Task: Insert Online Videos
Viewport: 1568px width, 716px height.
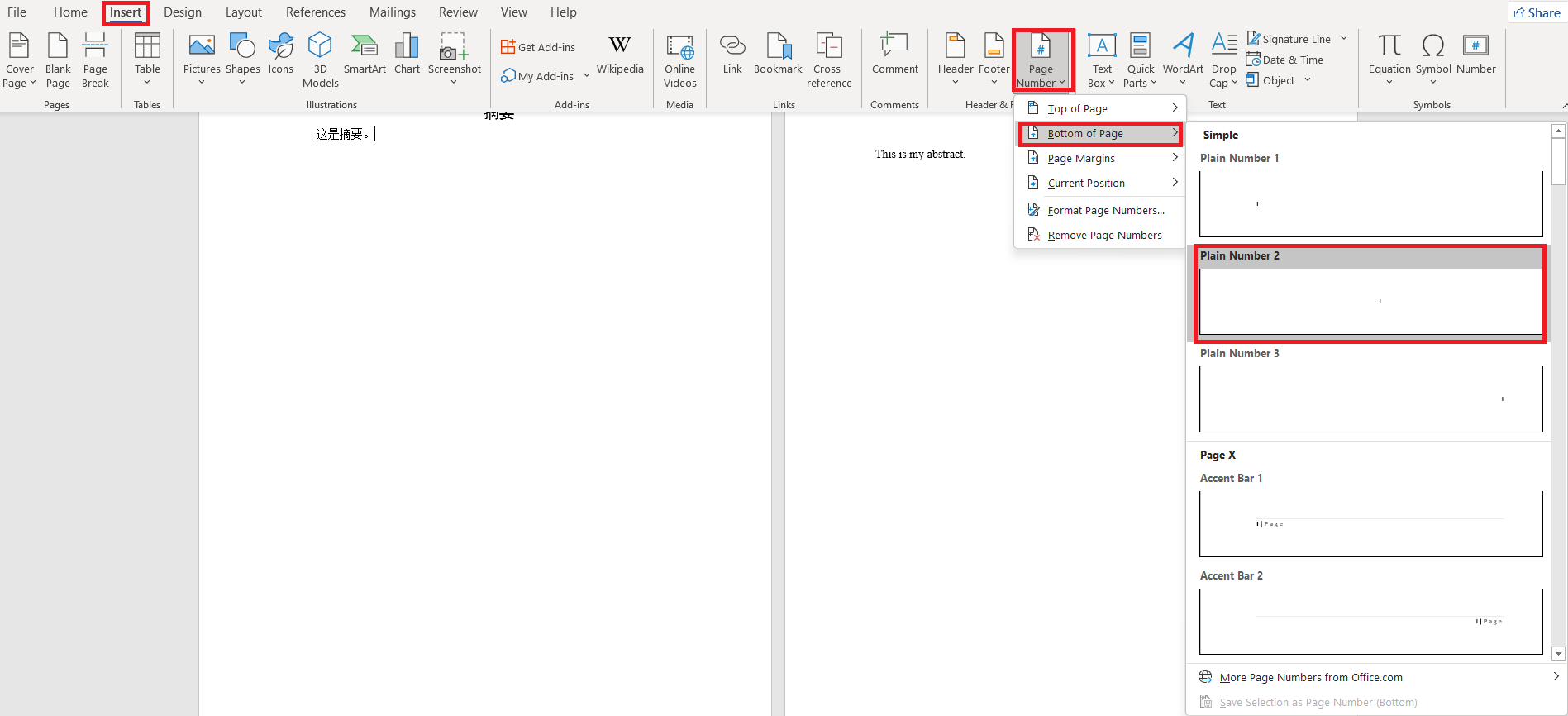Action: click(679, 60)
